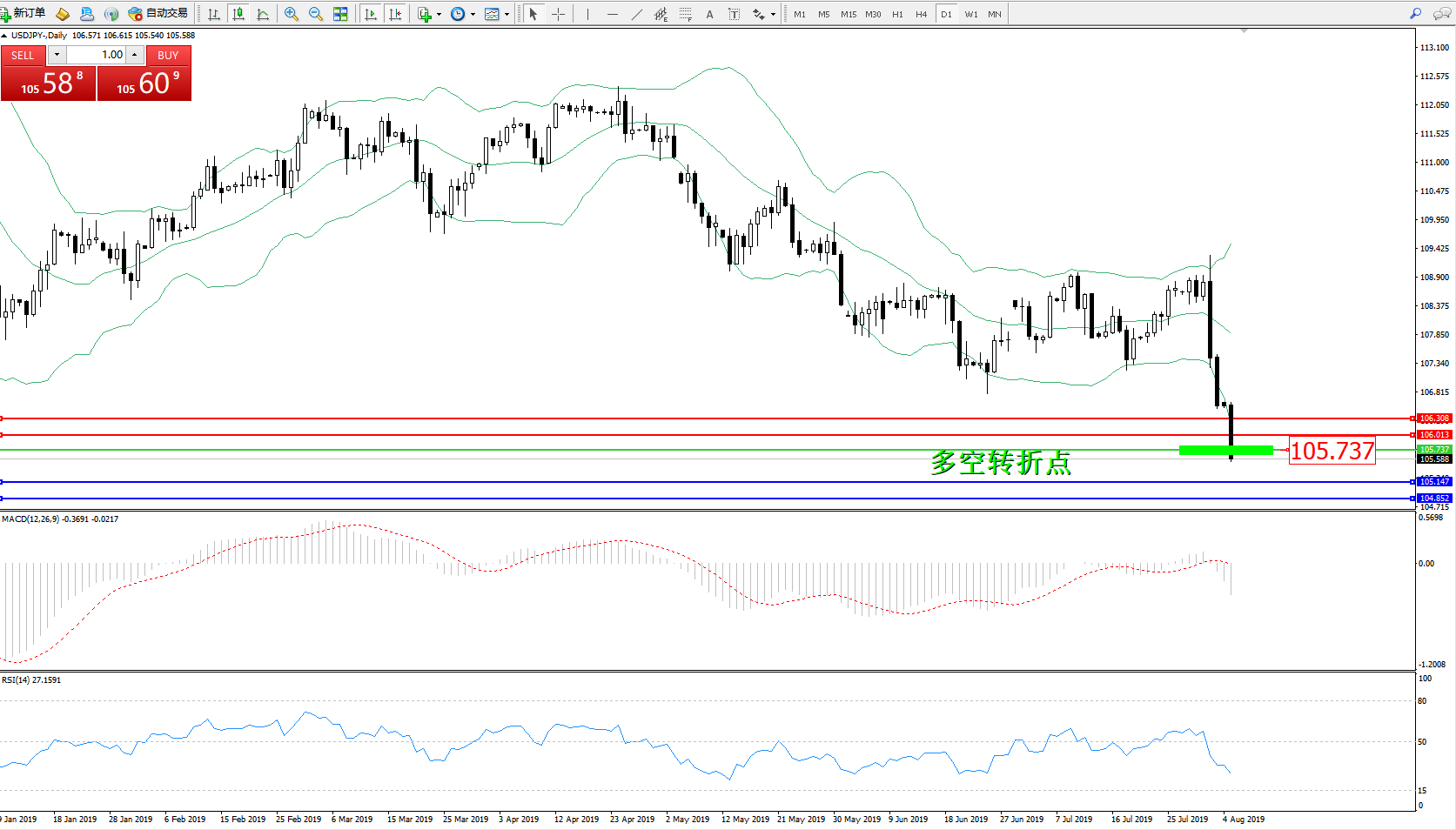
Task: Click the SELL button
Action: click(23, 55)
